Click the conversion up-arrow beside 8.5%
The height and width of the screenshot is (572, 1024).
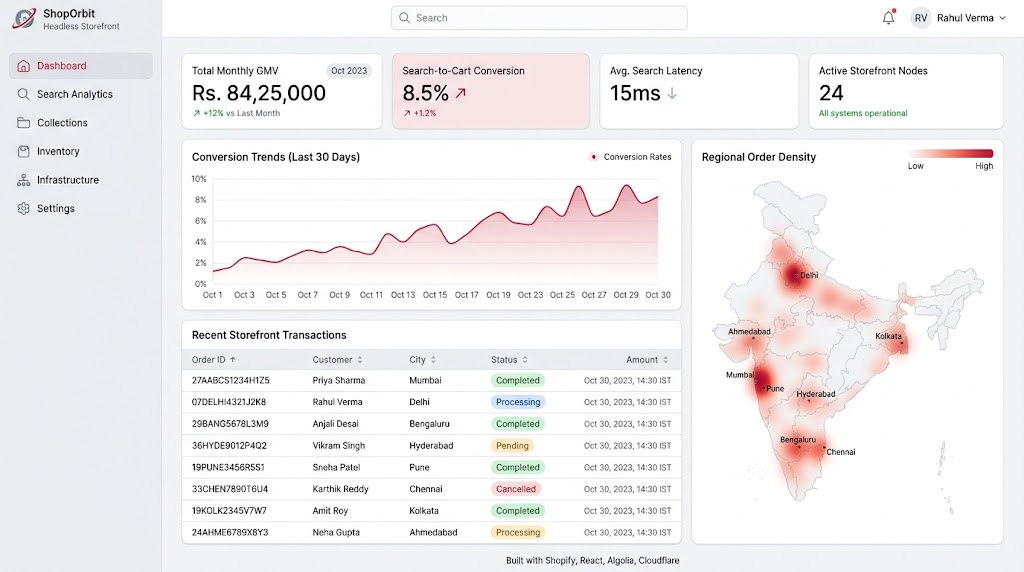point(461,93)
